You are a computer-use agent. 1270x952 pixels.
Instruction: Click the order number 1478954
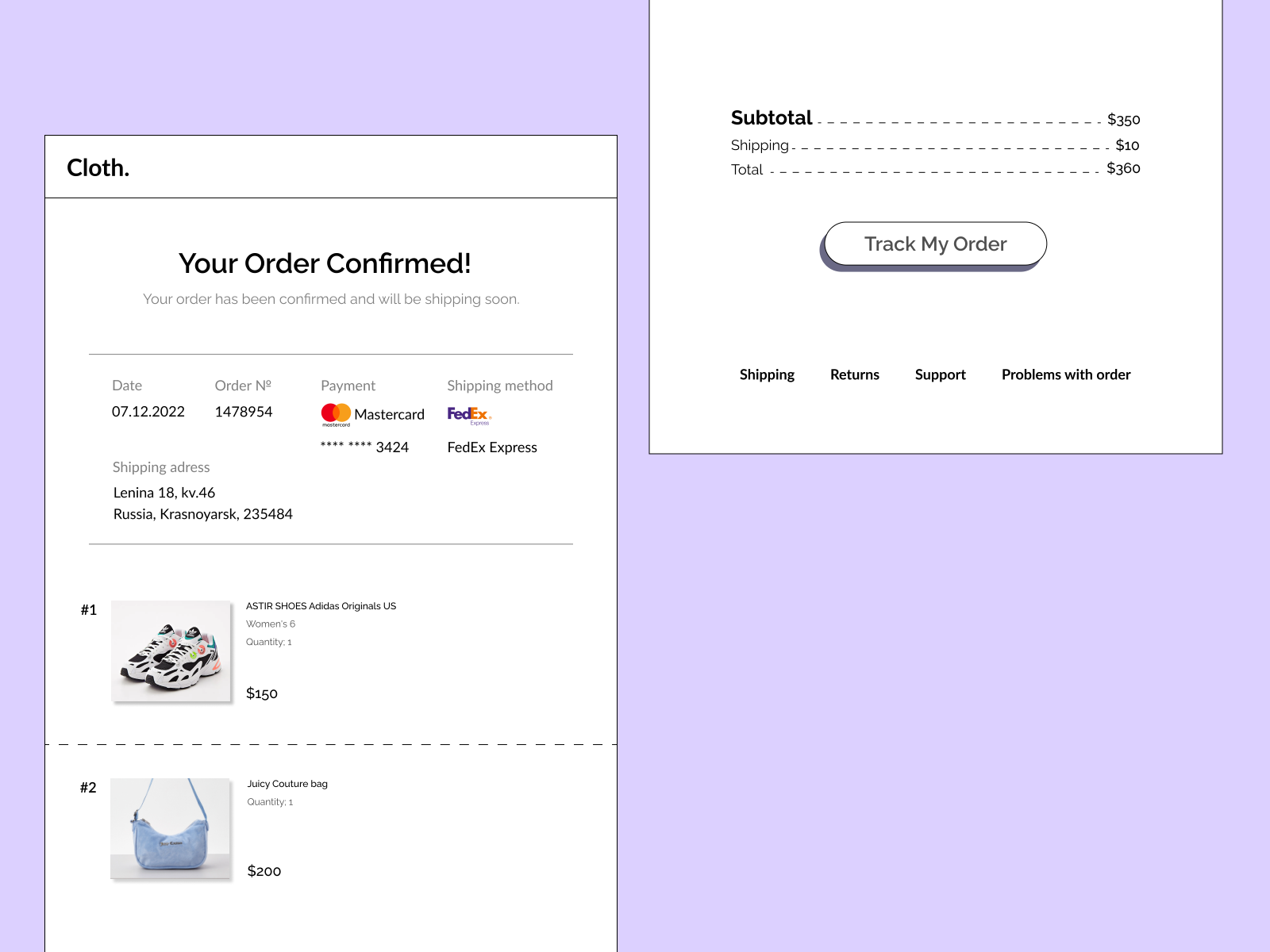click(243, 411)
